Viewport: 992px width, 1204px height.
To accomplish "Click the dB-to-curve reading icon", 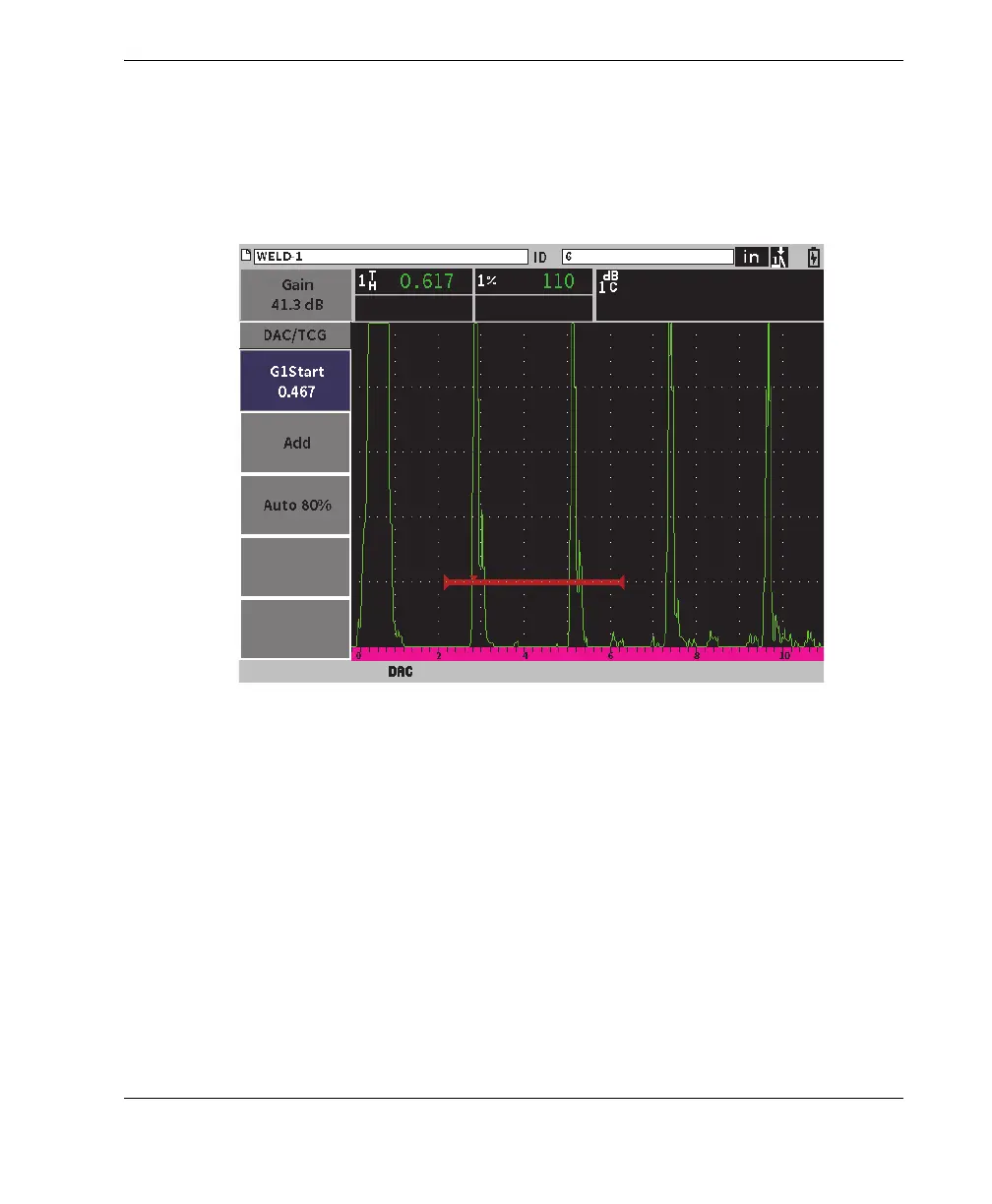I will [609, 282].
